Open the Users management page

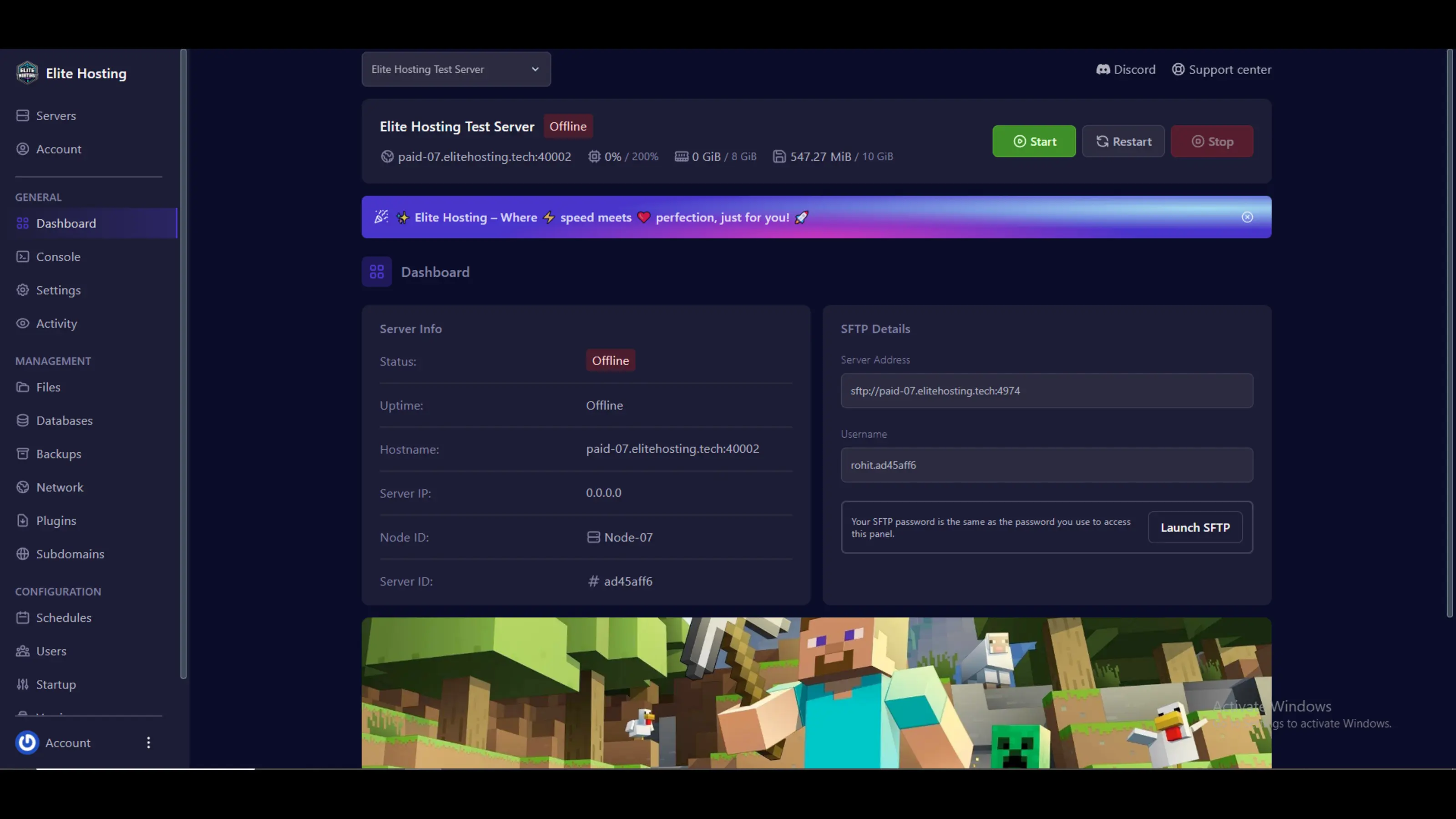click(x=51, y=651)
